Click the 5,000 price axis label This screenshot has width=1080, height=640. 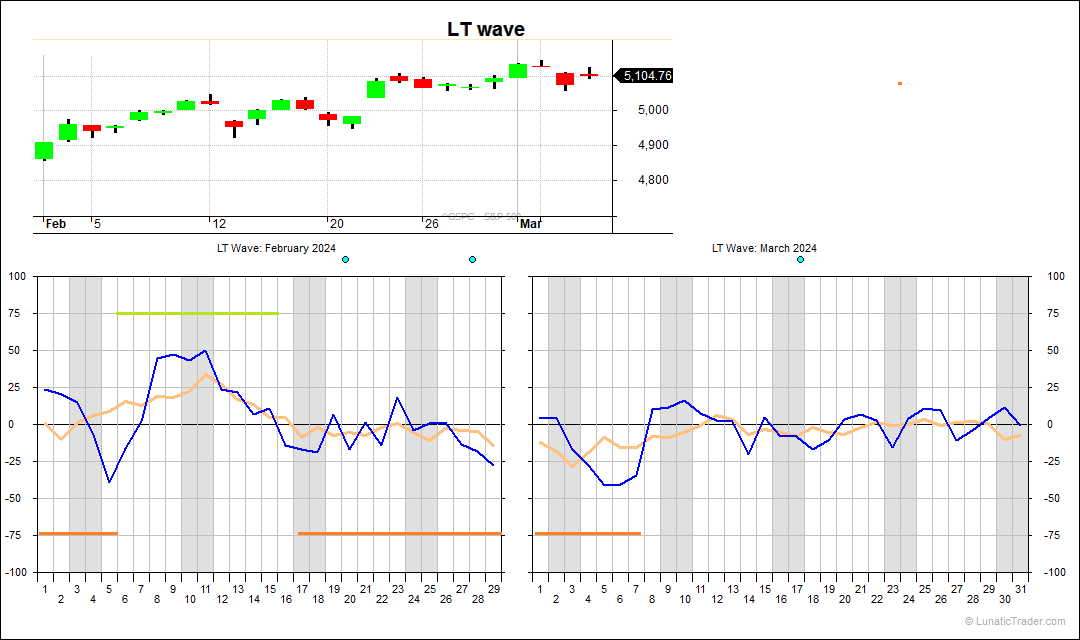point(642,110)
